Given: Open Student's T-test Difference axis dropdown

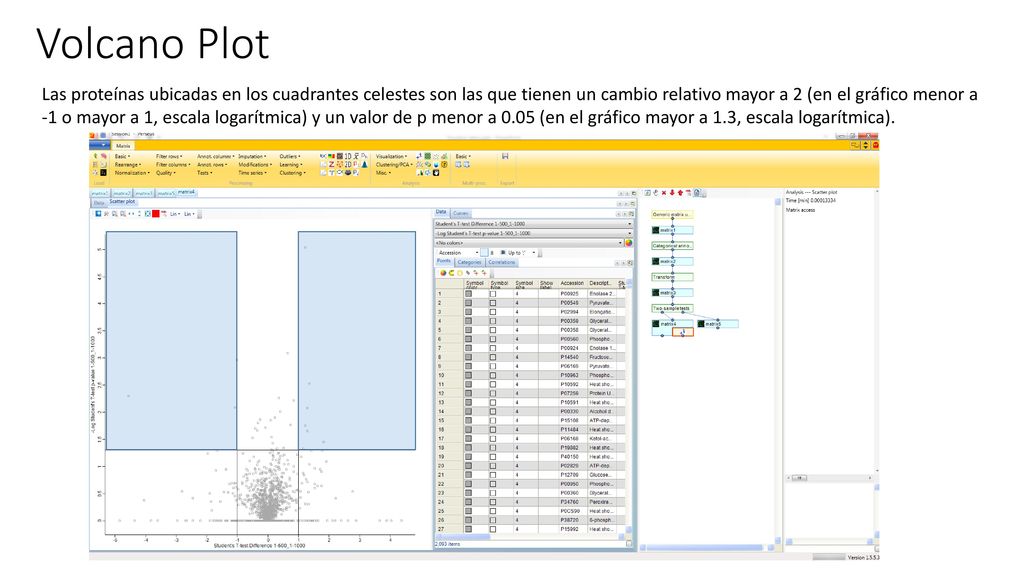Looking at the screenshot, I should pyautogui.click(x=534, y=224).
